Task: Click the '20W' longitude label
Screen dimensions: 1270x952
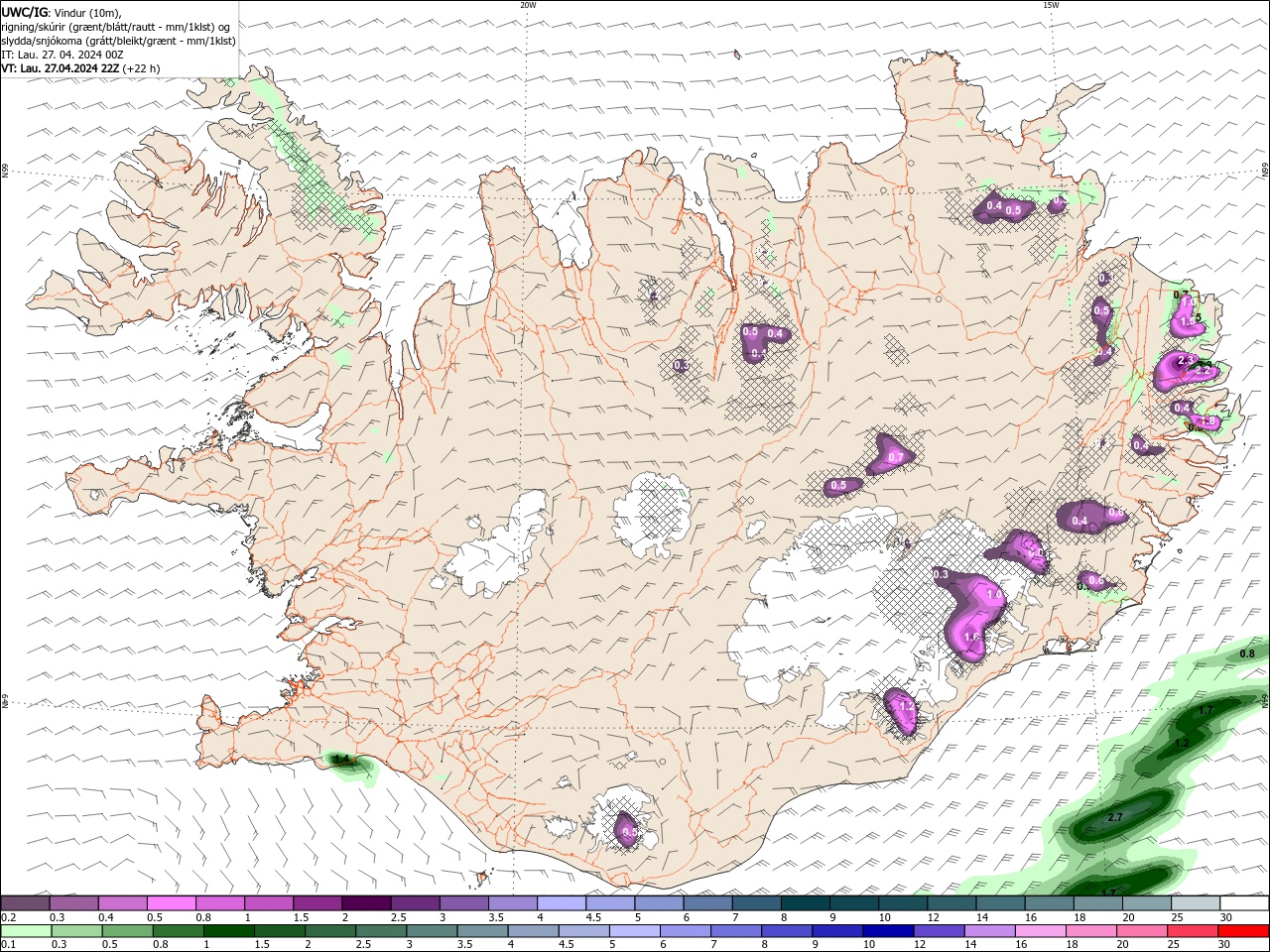Action: pyautogui.click(x=528, y=5)
